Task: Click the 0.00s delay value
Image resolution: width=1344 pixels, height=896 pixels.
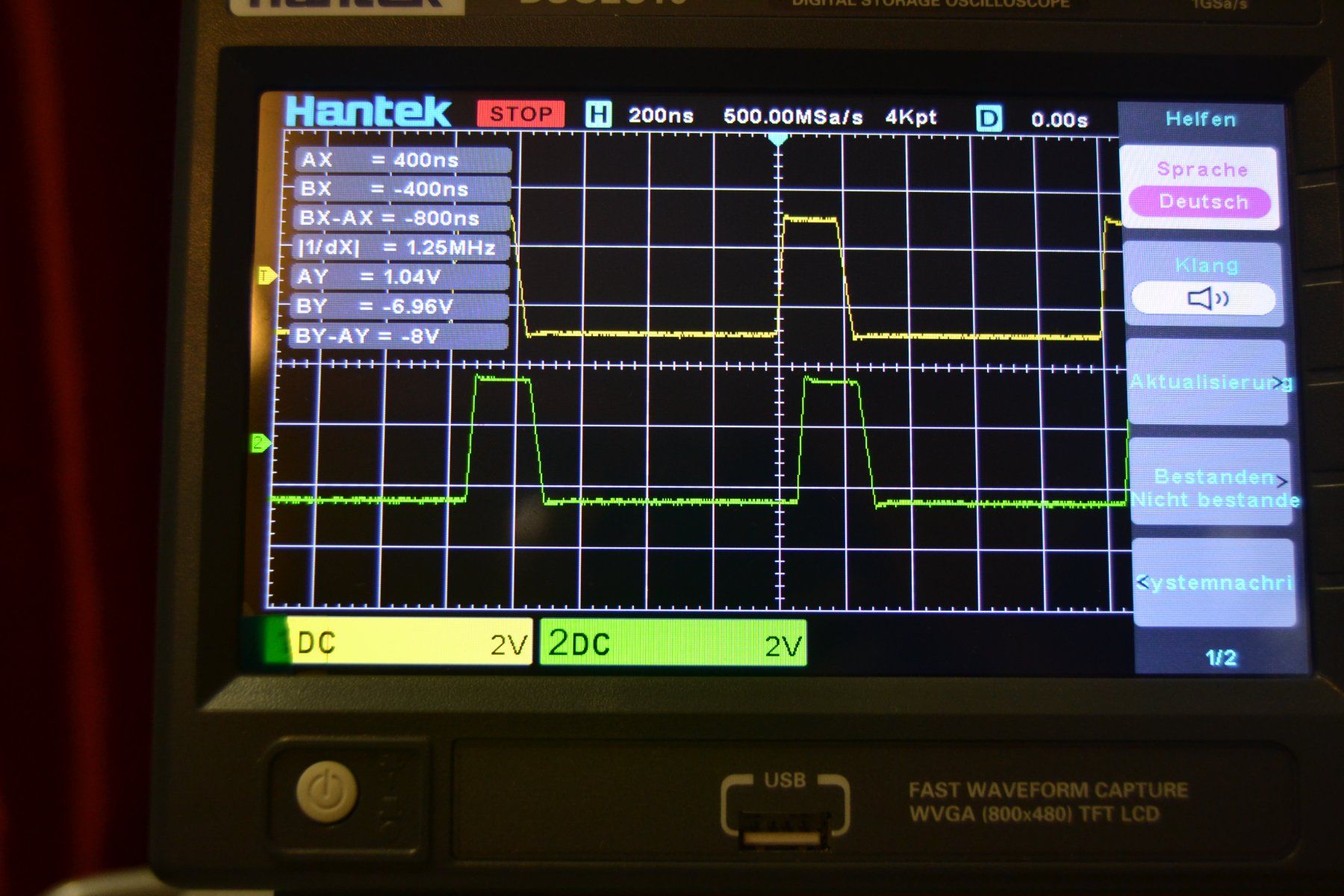Action: 1060,119
